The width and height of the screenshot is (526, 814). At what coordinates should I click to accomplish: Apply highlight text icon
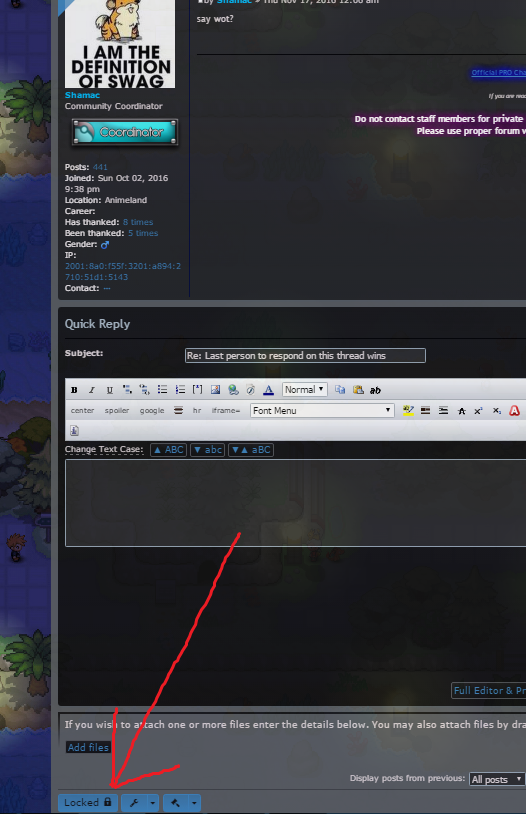(x=408, y=411)
